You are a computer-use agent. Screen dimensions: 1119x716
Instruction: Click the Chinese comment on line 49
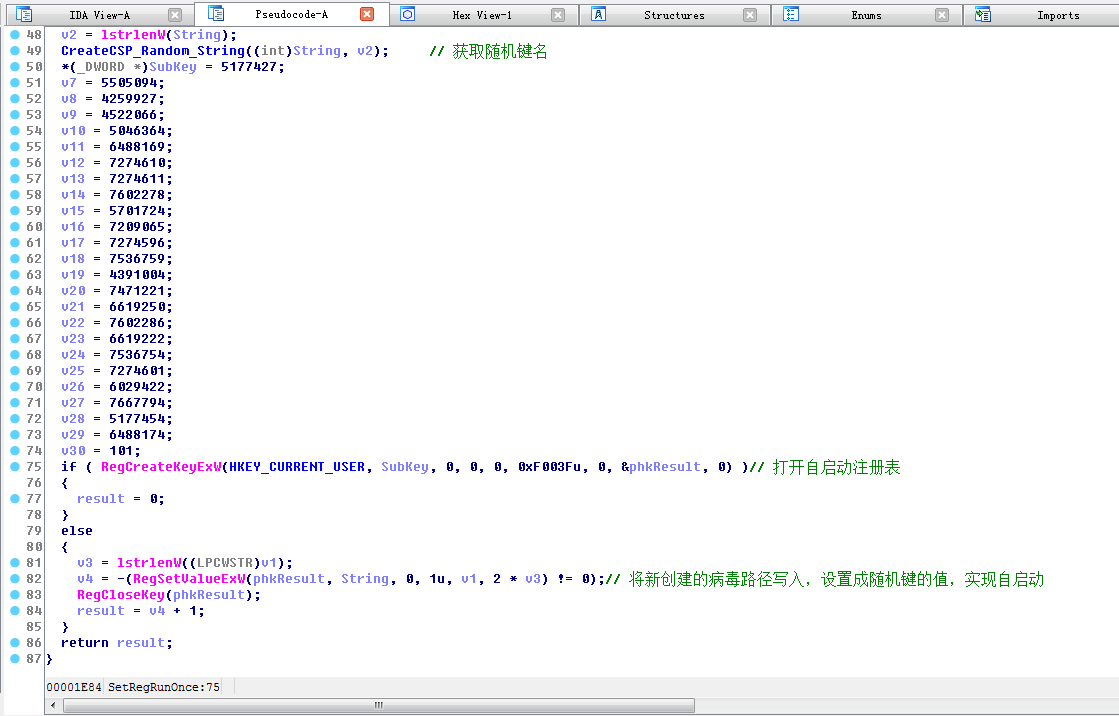(488, 51)
